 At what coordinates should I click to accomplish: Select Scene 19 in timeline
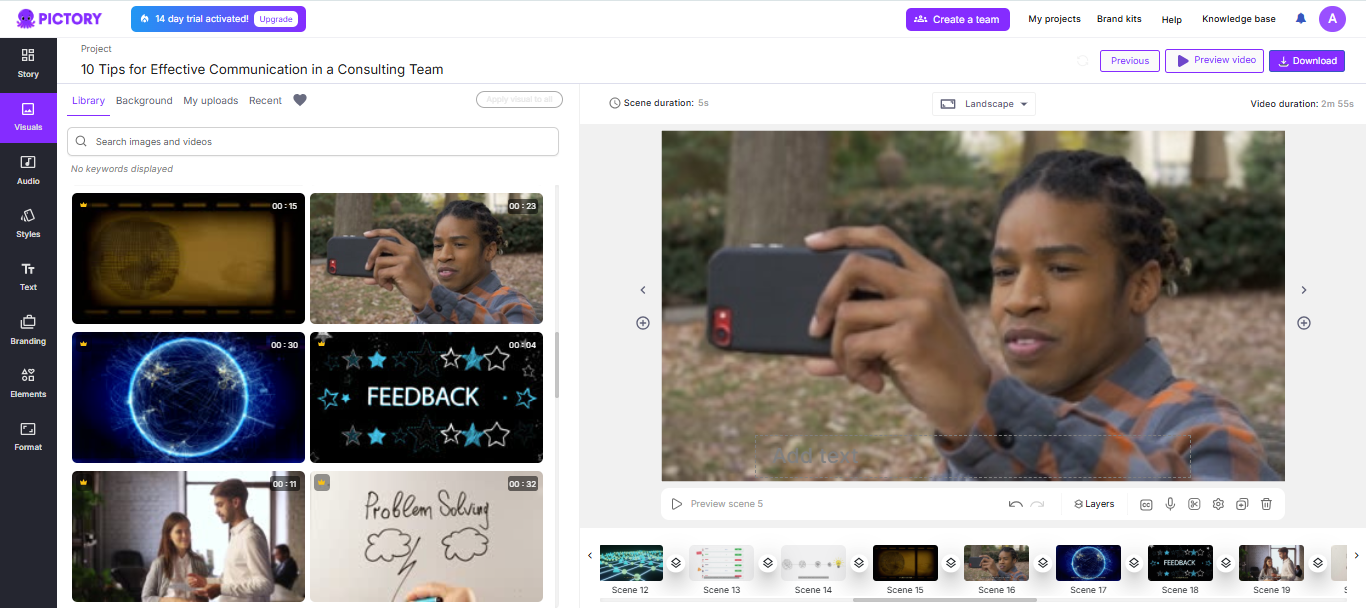pos(1271,563)
